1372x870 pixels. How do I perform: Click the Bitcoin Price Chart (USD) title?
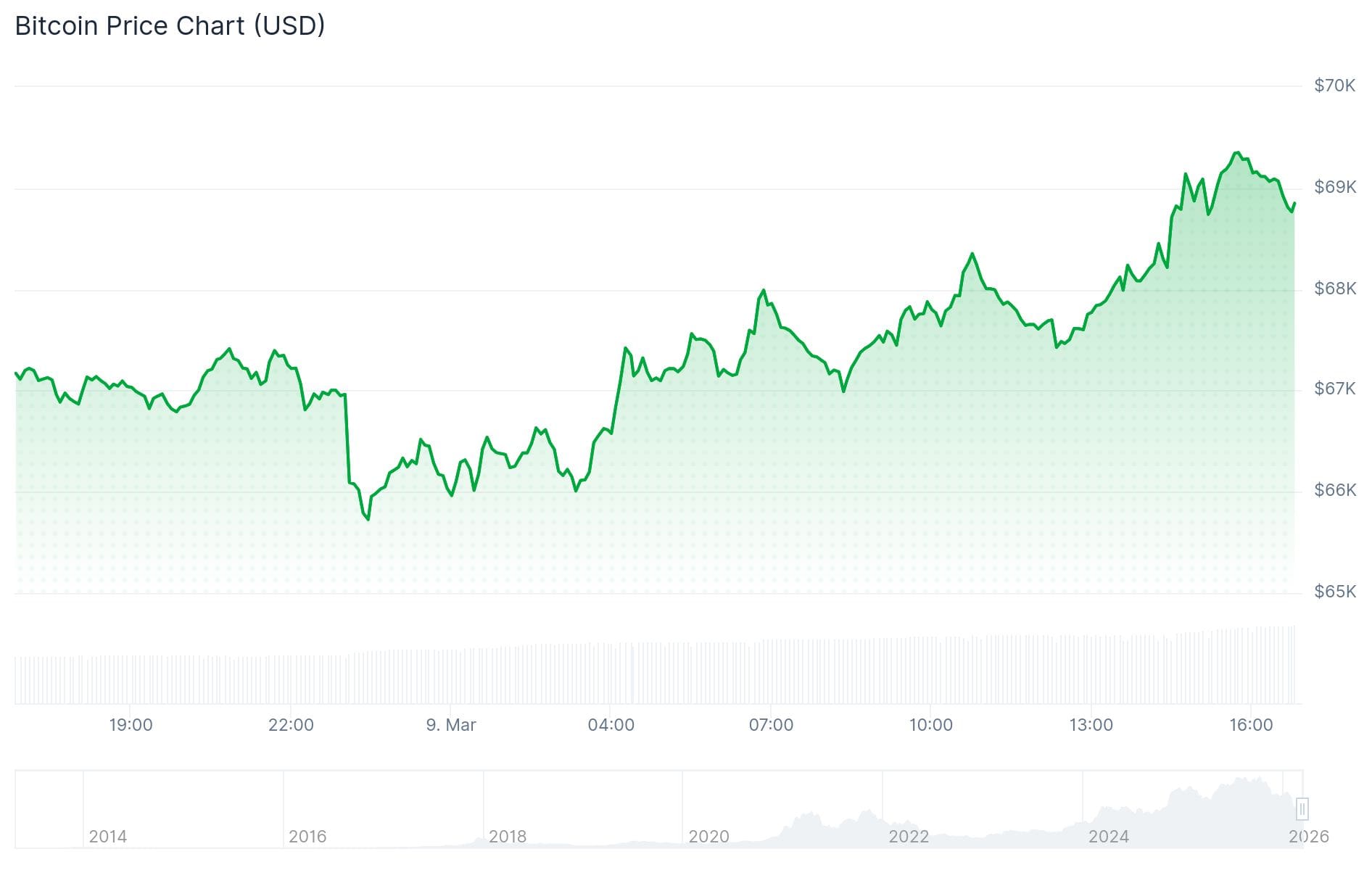[170, 26]
